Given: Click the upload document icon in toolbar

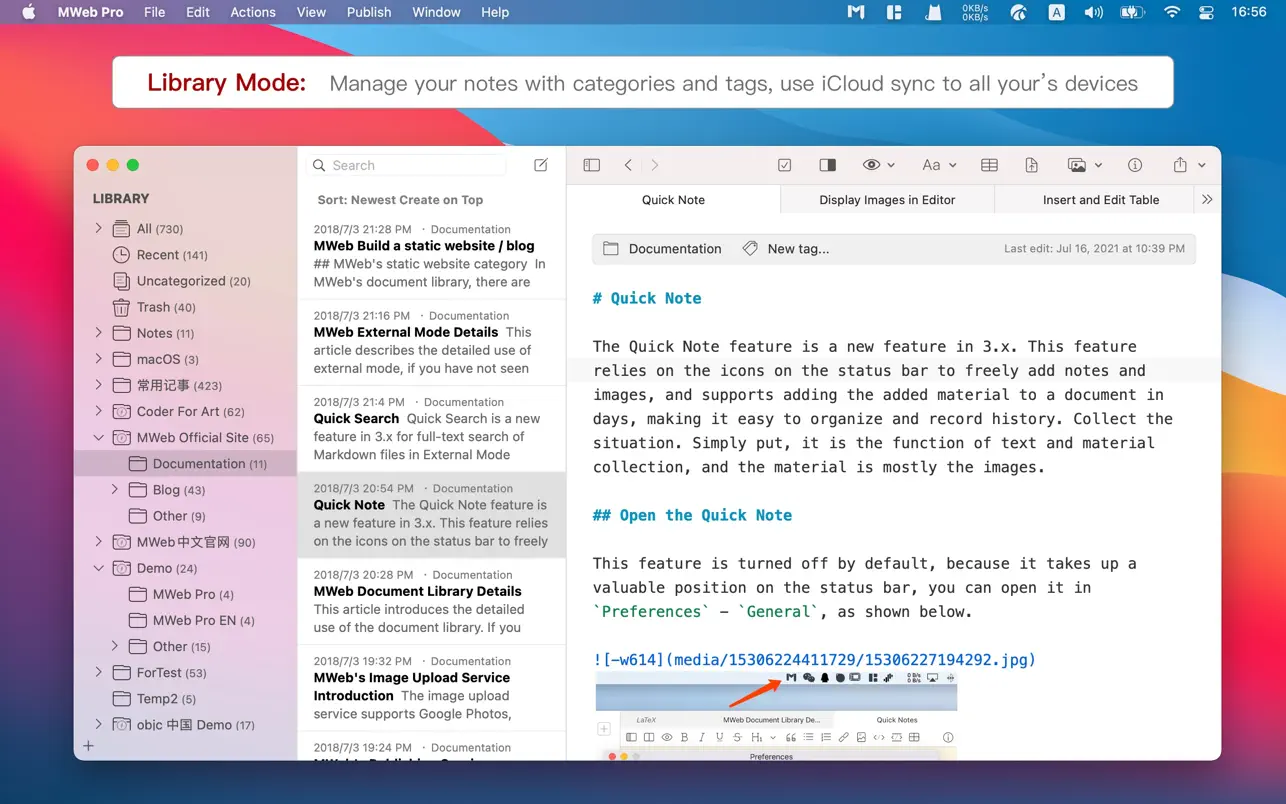Looking at the screenshot, I should pyautogui.click(x=1031, y=165).
